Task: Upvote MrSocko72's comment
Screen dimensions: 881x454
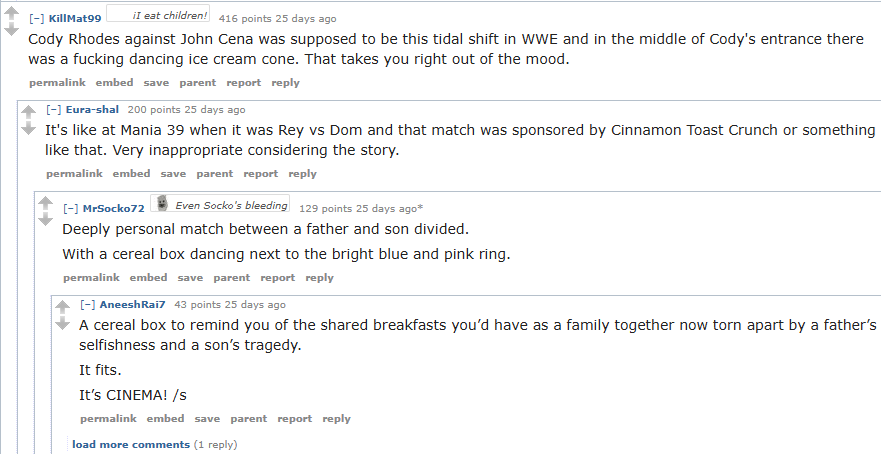Action: 45,203
